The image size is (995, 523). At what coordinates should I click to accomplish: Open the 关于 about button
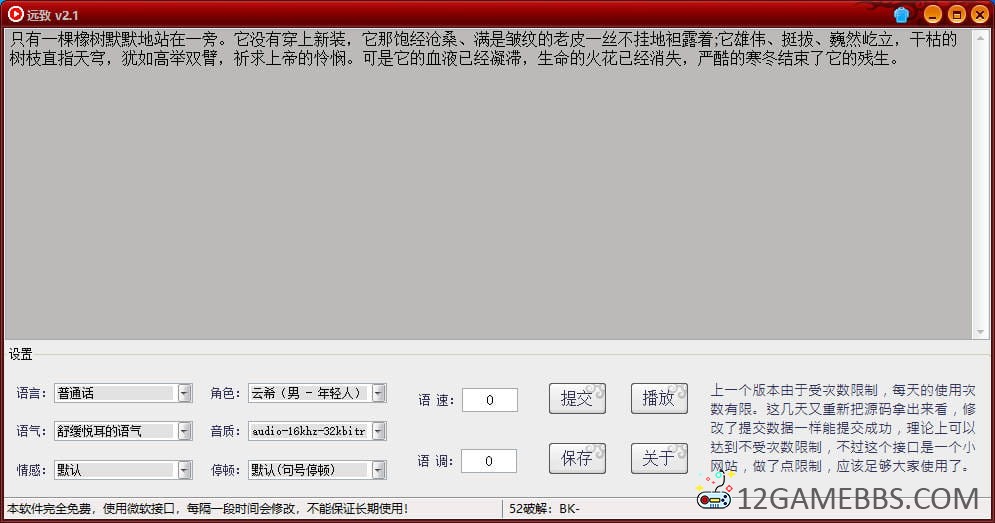click(x=659, y=458)
